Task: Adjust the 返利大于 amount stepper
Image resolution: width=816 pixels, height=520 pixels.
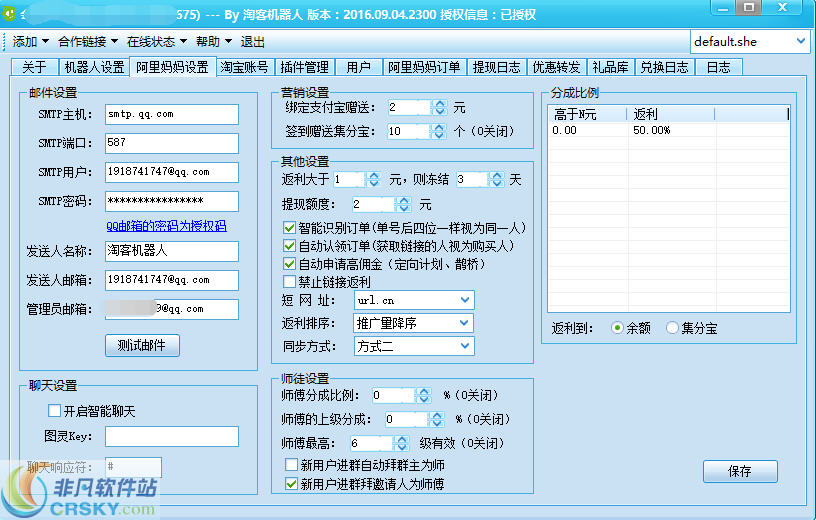Action: coord(373,180)
